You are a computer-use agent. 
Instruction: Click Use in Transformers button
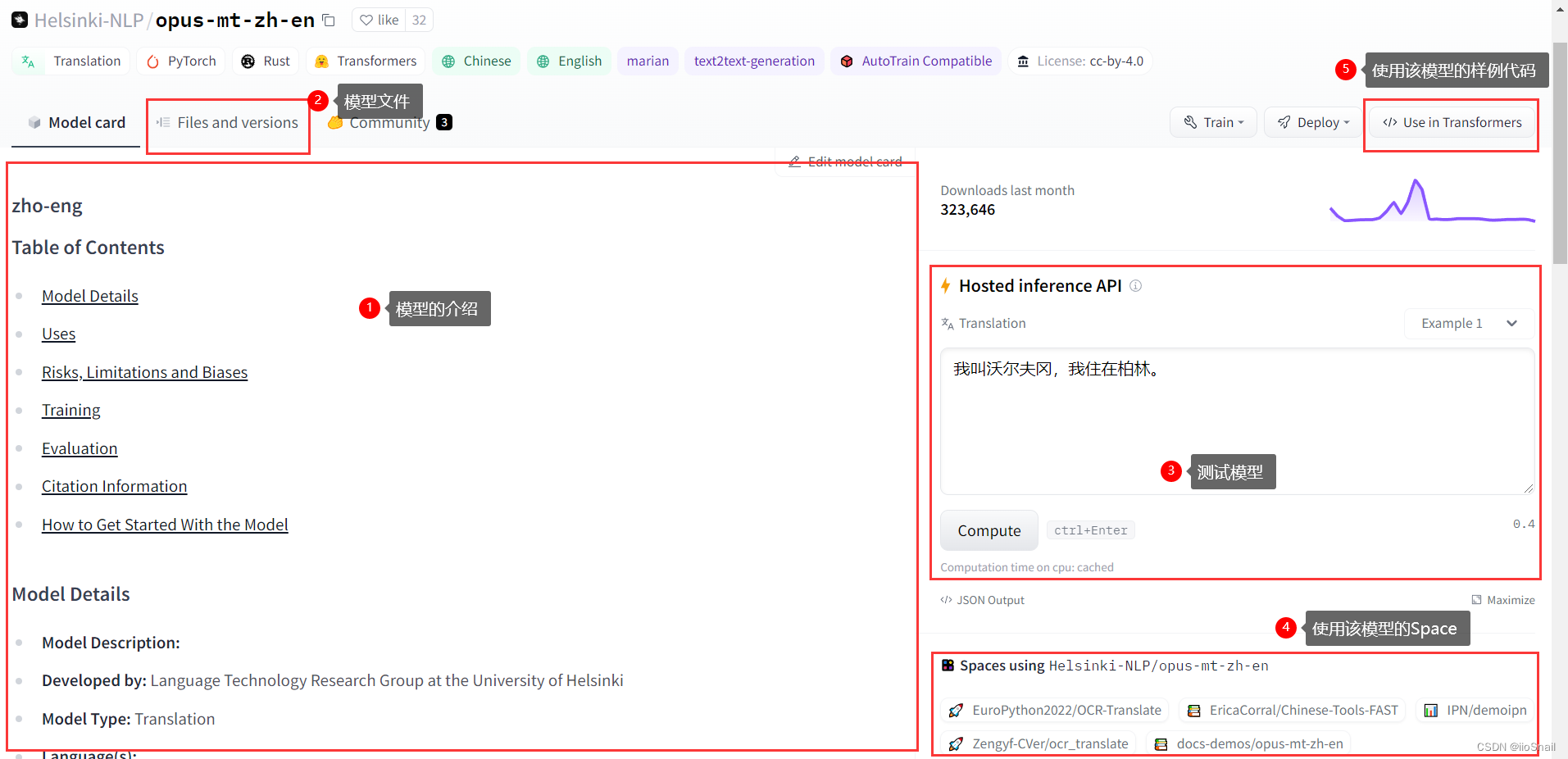1452,122
